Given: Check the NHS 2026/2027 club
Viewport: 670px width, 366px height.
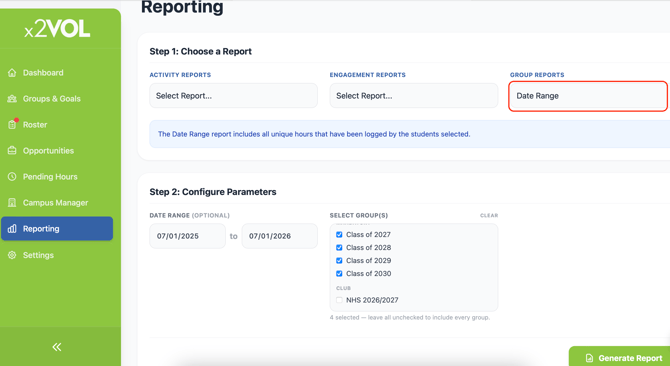Looking at the screenshot, I should pos(339,300).
